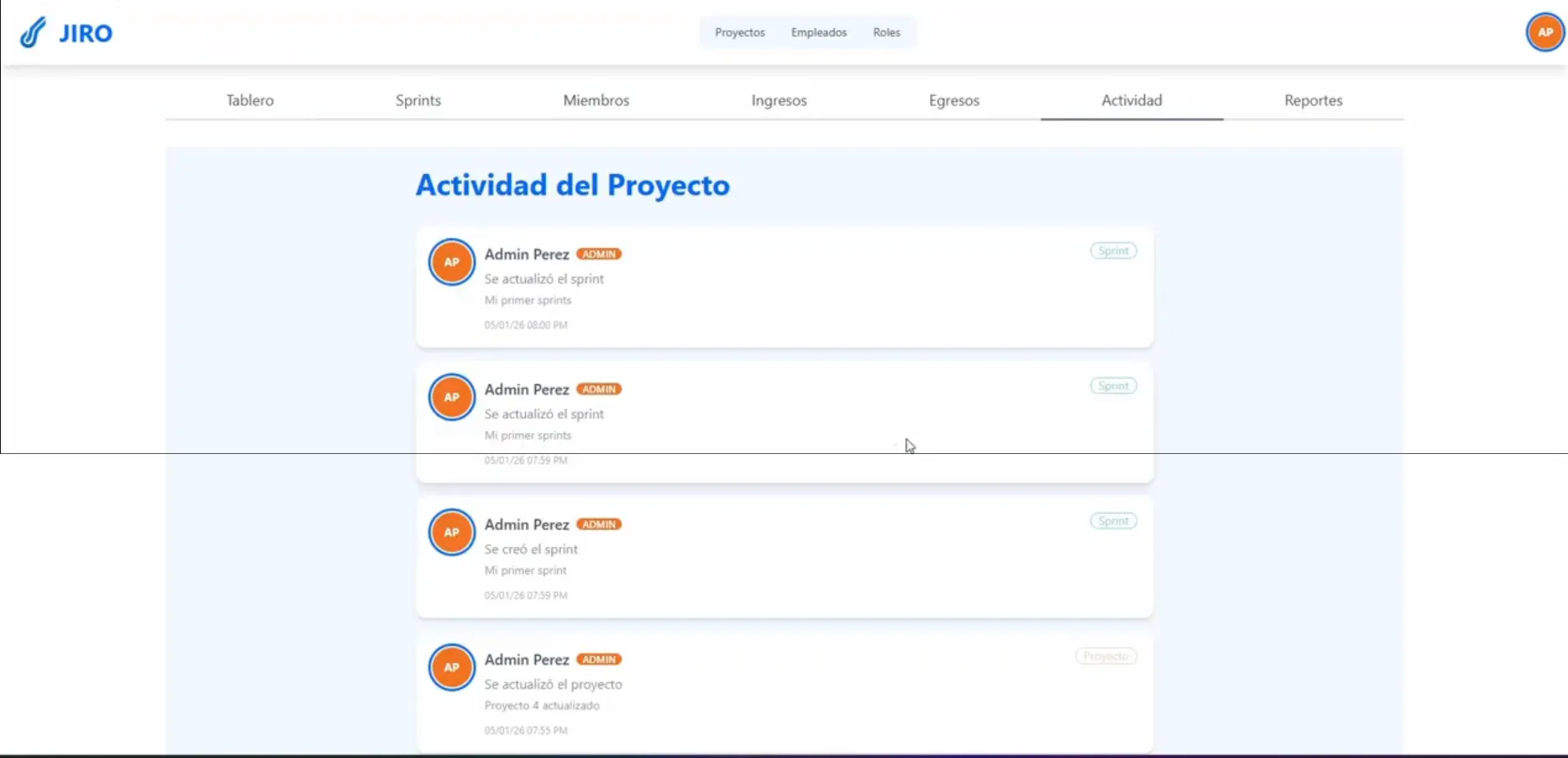
Task: Open the Roles section
Action: tap(886, 32)
